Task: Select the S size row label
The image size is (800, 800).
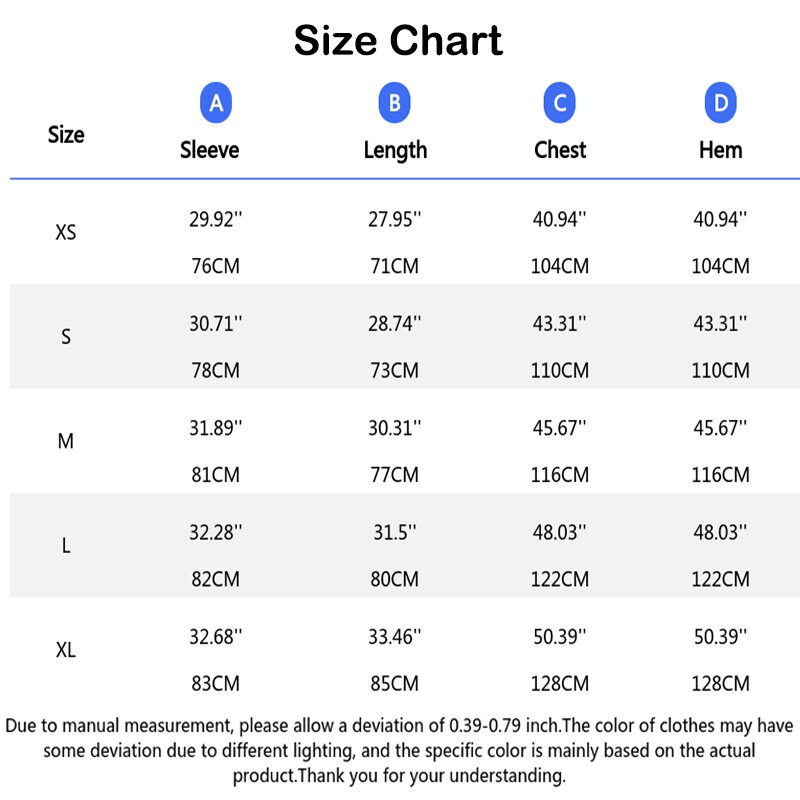Action: coord(66,337)
